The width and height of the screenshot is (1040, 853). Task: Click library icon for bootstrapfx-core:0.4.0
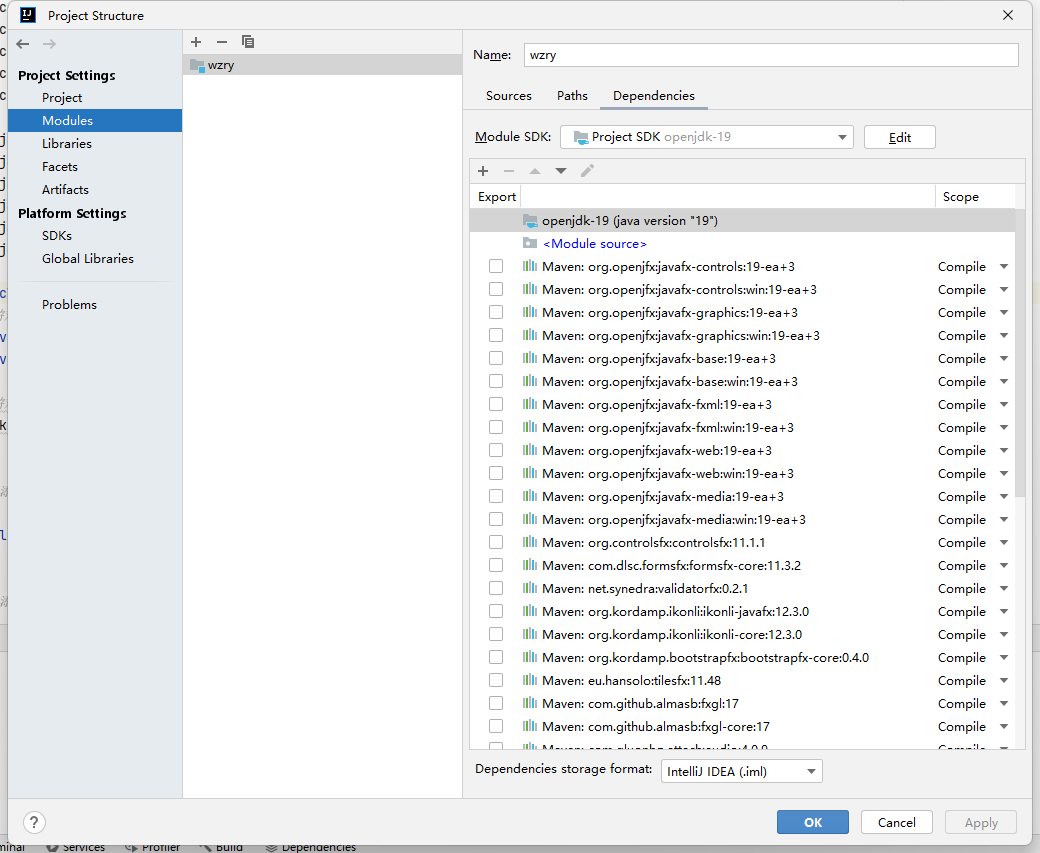(x=529, y=657)
